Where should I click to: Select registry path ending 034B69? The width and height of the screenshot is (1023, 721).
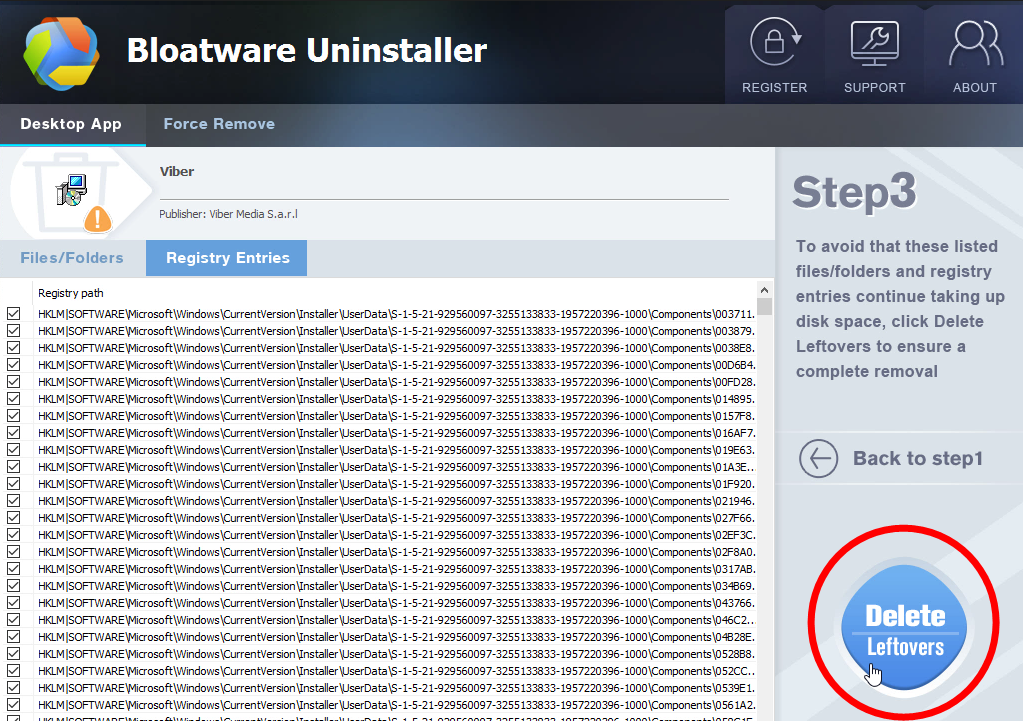396,586
